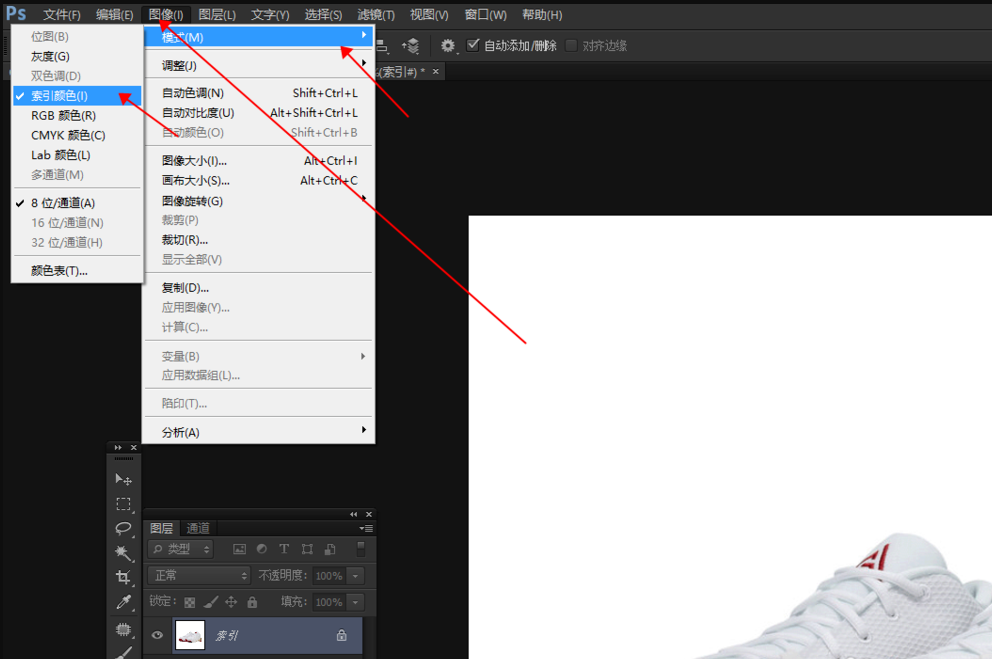Select the Magic Wand tool

(x=123, y=553)
